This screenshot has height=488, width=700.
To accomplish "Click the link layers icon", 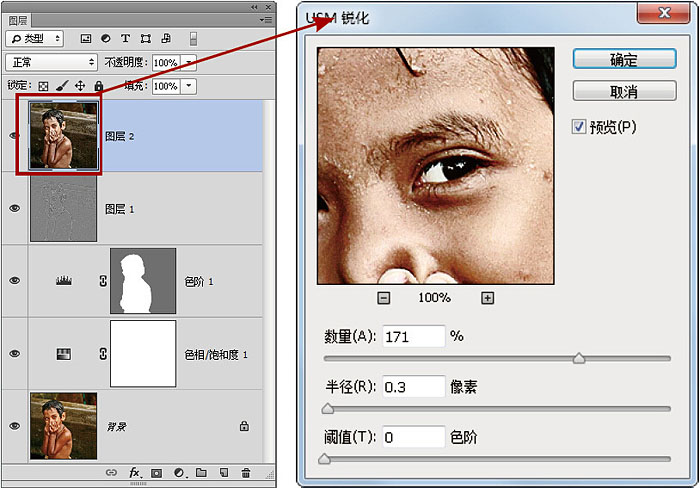I will [112, 472].
